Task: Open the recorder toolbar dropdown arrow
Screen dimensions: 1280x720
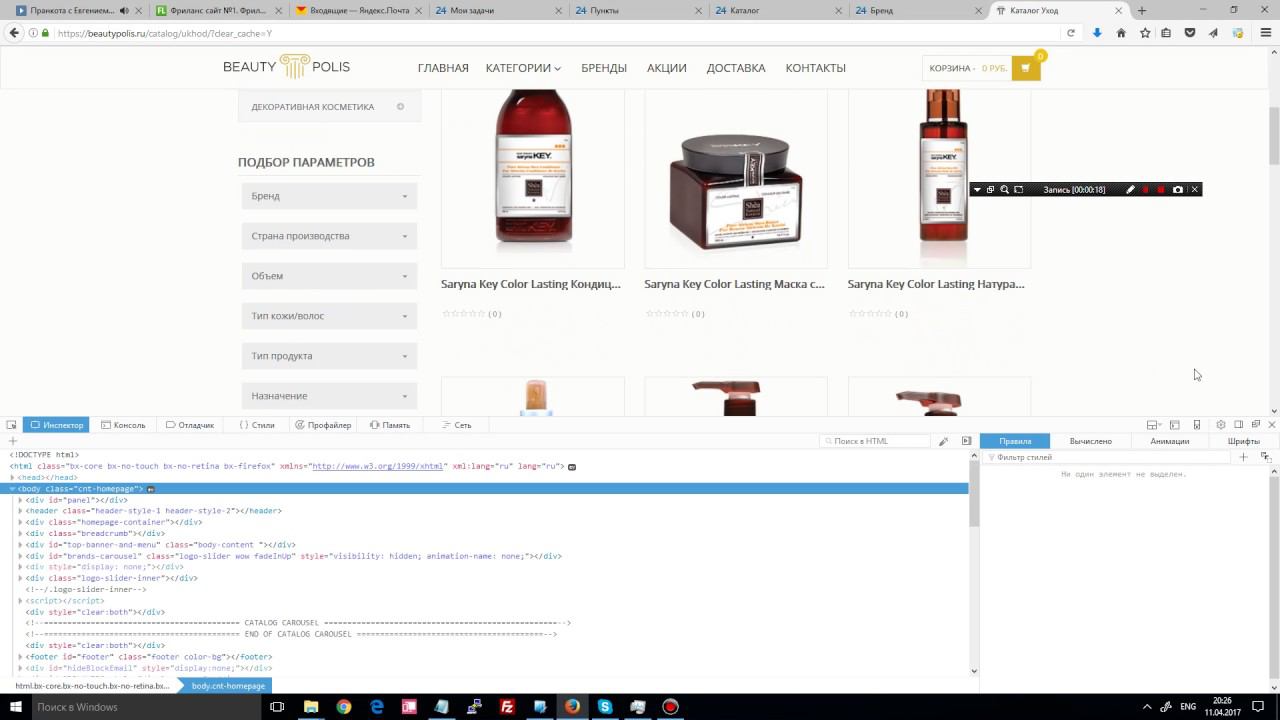Action: point(977,190)
